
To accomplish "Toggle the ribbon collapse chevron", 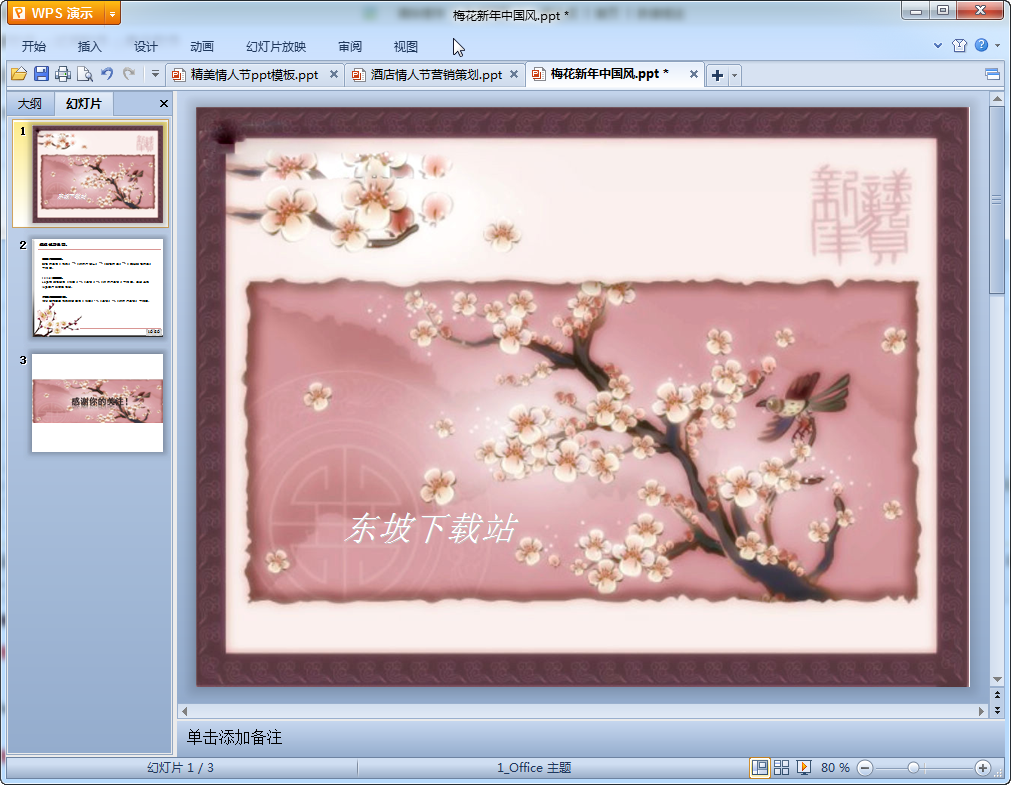I will (937, 45).
